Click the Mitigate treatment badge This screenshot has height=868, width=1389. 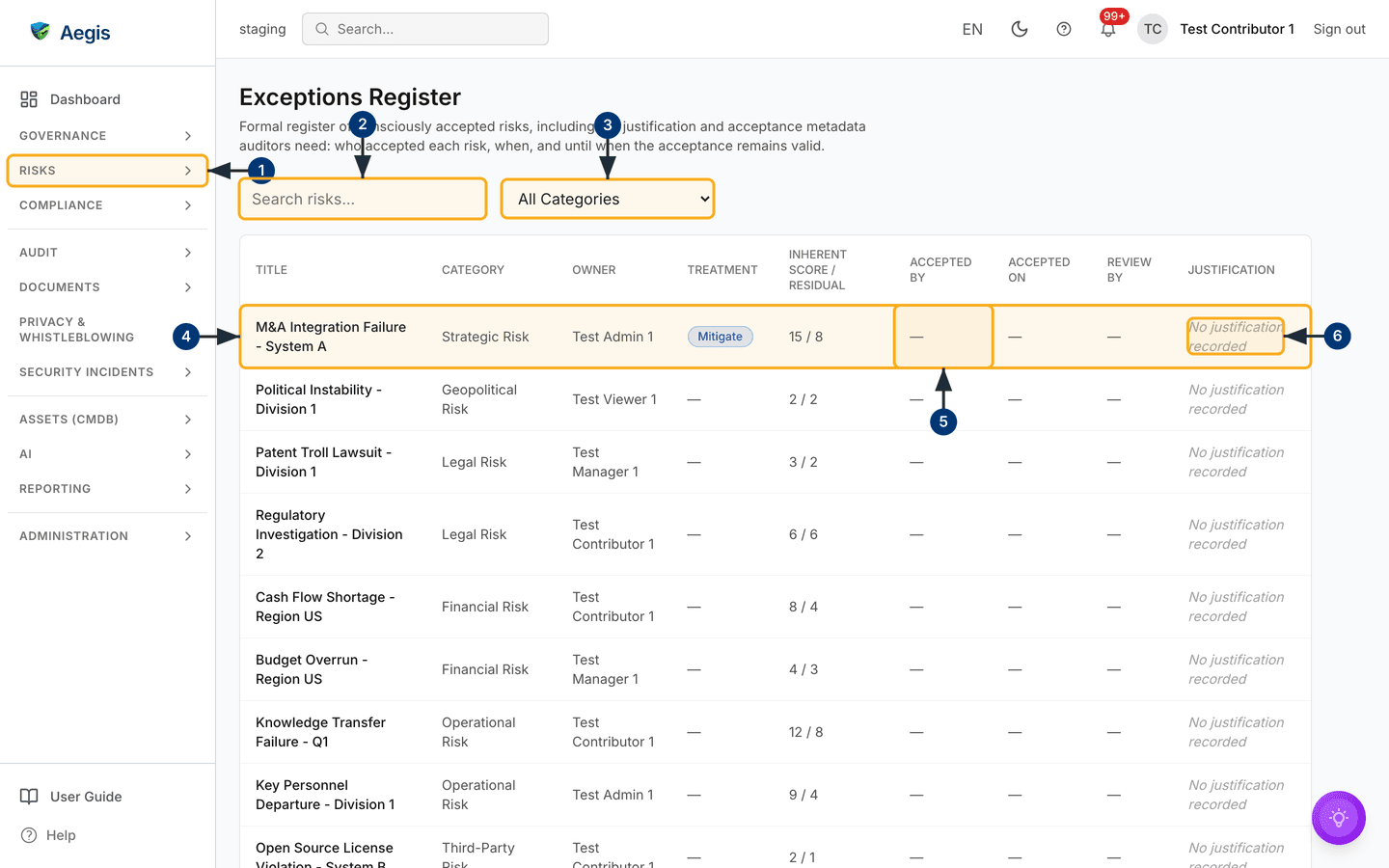pyautogui.click(x=721, y=337)
